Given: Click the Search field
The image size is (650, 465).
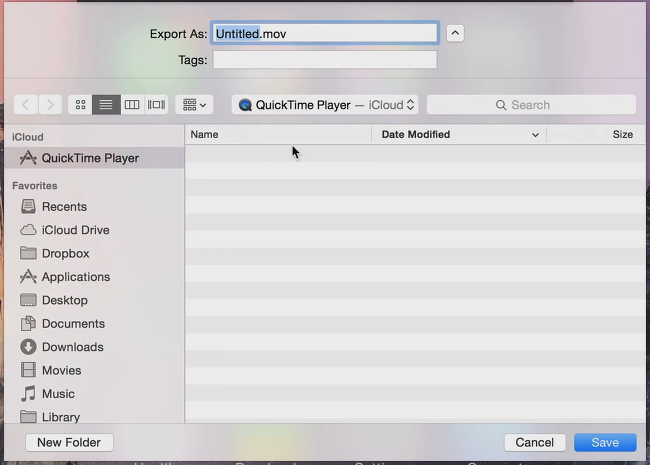Looking at the screenshot, I should 531,105.
